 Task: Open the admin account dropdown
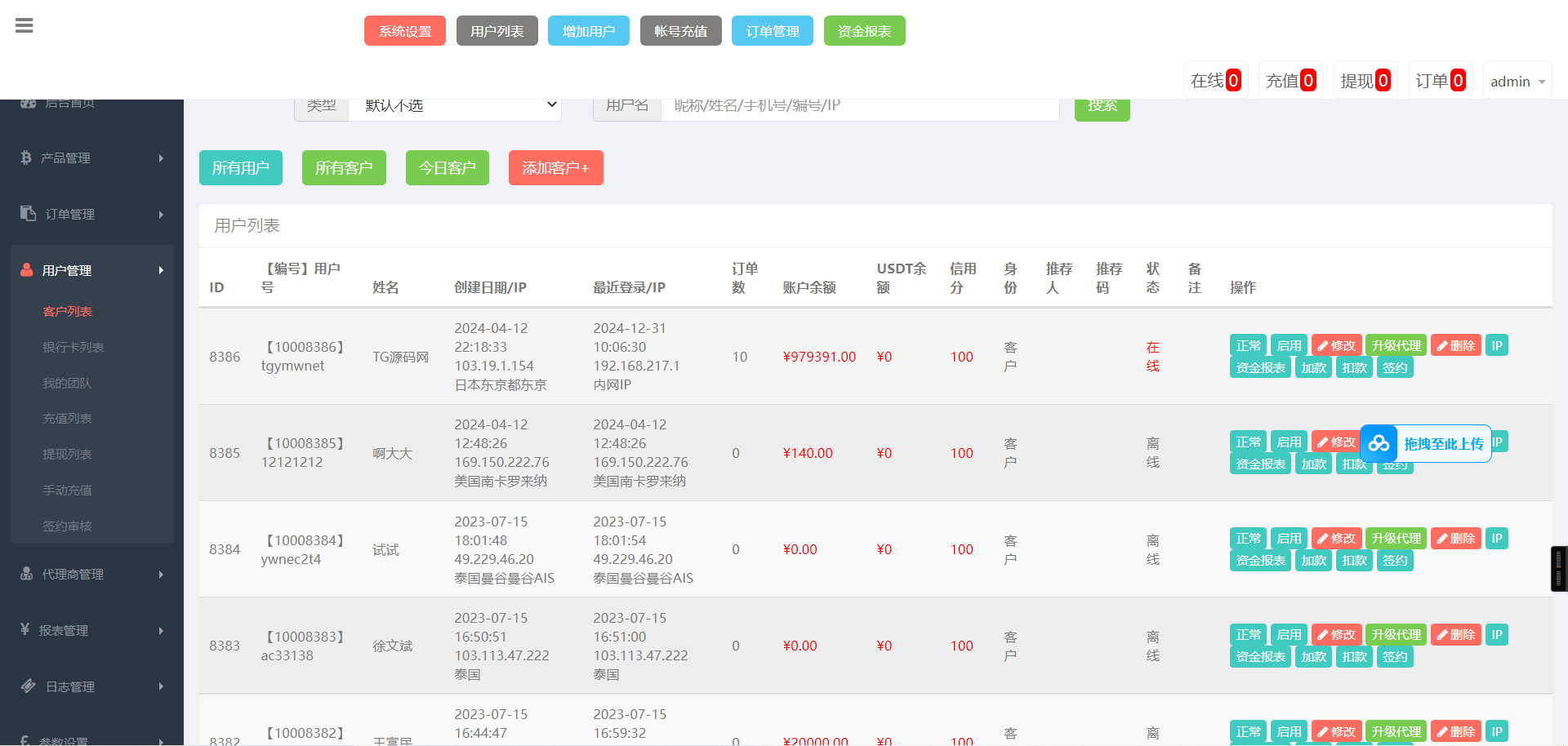point(1517,82)
